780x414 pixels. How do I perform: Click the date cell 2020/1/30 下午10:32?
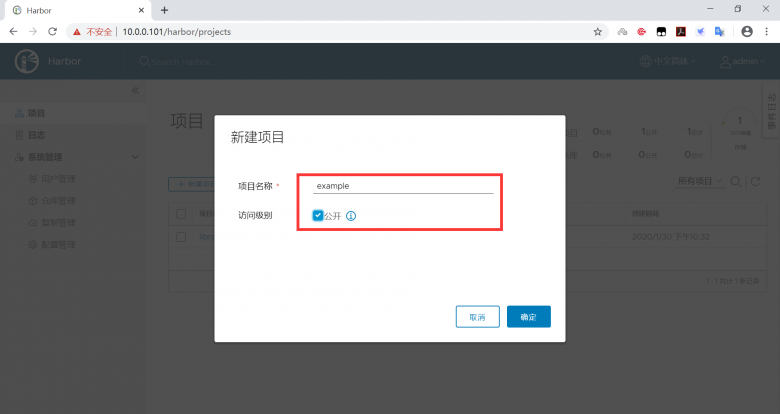click(671, 237)
